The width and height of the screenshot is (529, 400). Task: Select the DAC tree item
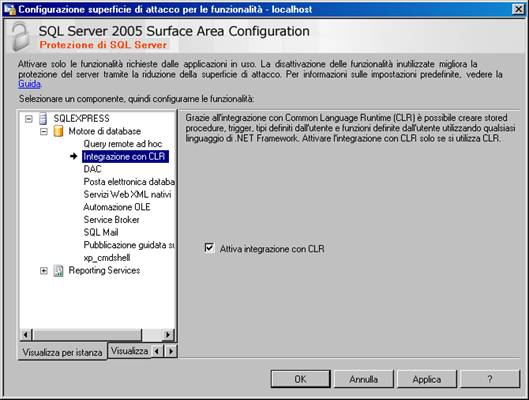(92, 169)
